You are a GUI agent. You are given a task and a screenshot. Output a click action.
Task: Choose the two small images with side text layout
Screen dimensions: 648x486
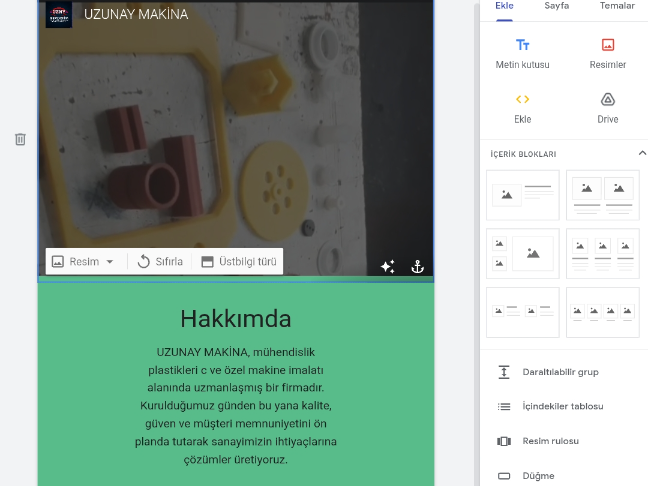[523, 312]
